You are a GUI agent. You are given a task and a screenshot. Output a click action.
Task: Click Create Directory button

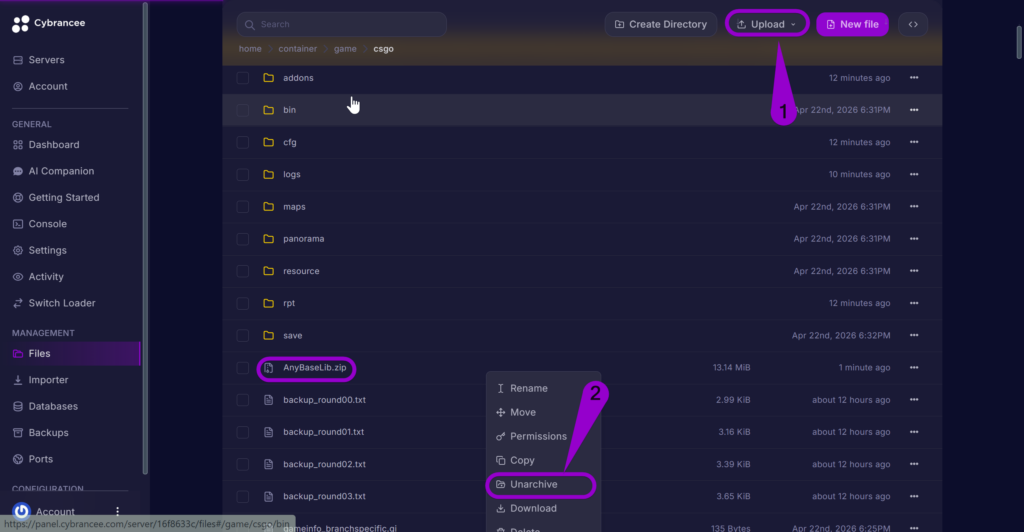[661, 24]
